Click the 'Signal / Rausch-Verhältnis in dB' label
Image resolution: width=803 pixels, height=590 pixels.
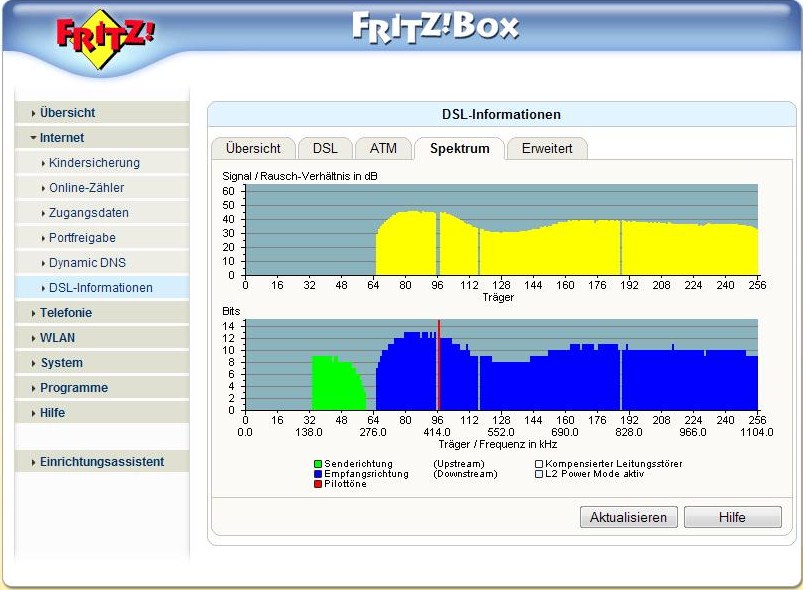pos(300,176)
